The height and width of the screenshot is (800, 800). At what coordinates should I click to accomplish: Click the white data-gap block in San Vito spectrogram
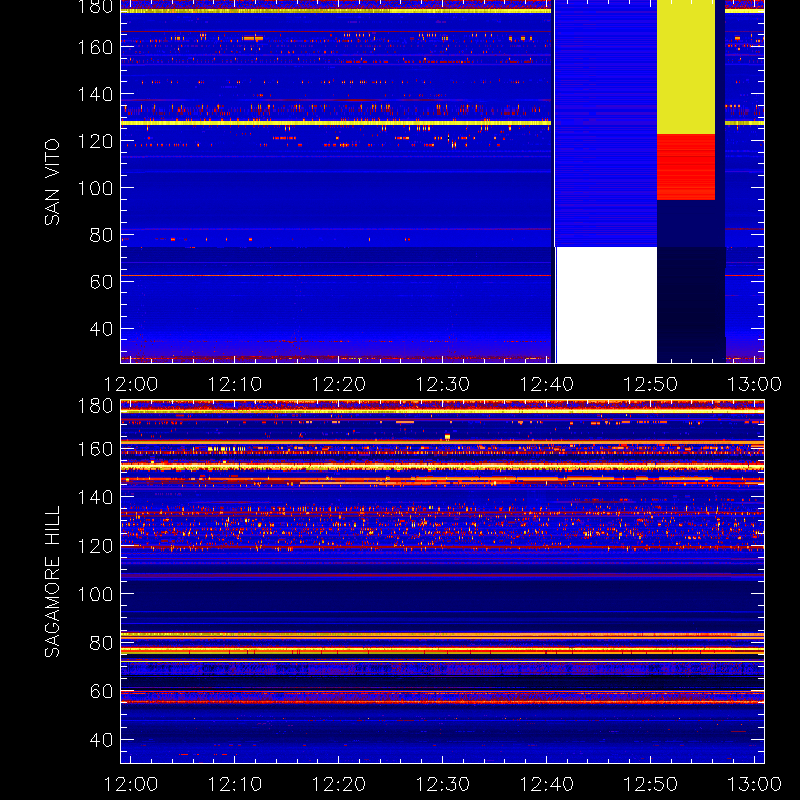(x=607, y=305)
